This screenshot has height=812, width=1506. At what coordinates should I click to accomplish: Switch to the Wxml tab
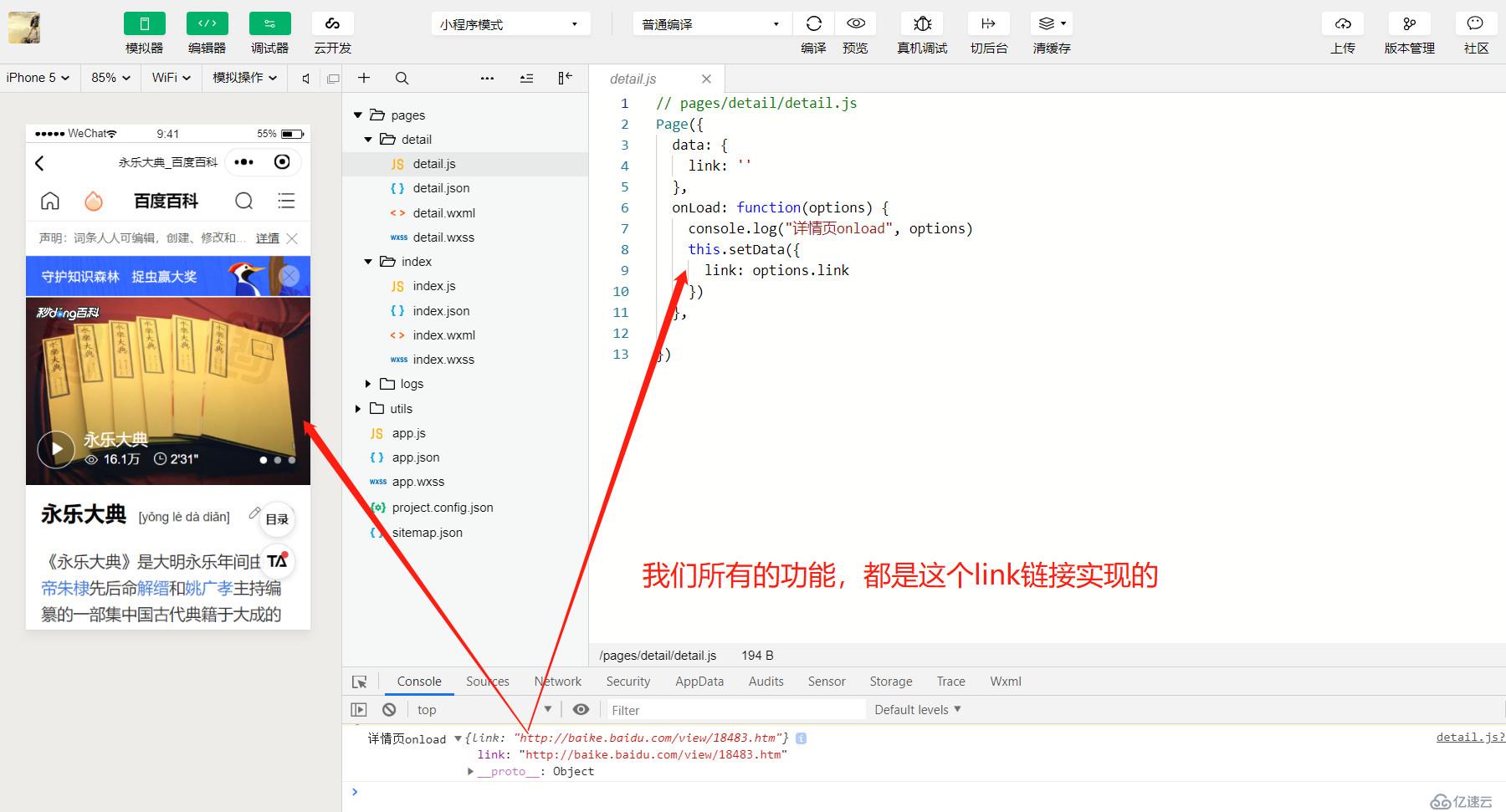coord(1006,682)
